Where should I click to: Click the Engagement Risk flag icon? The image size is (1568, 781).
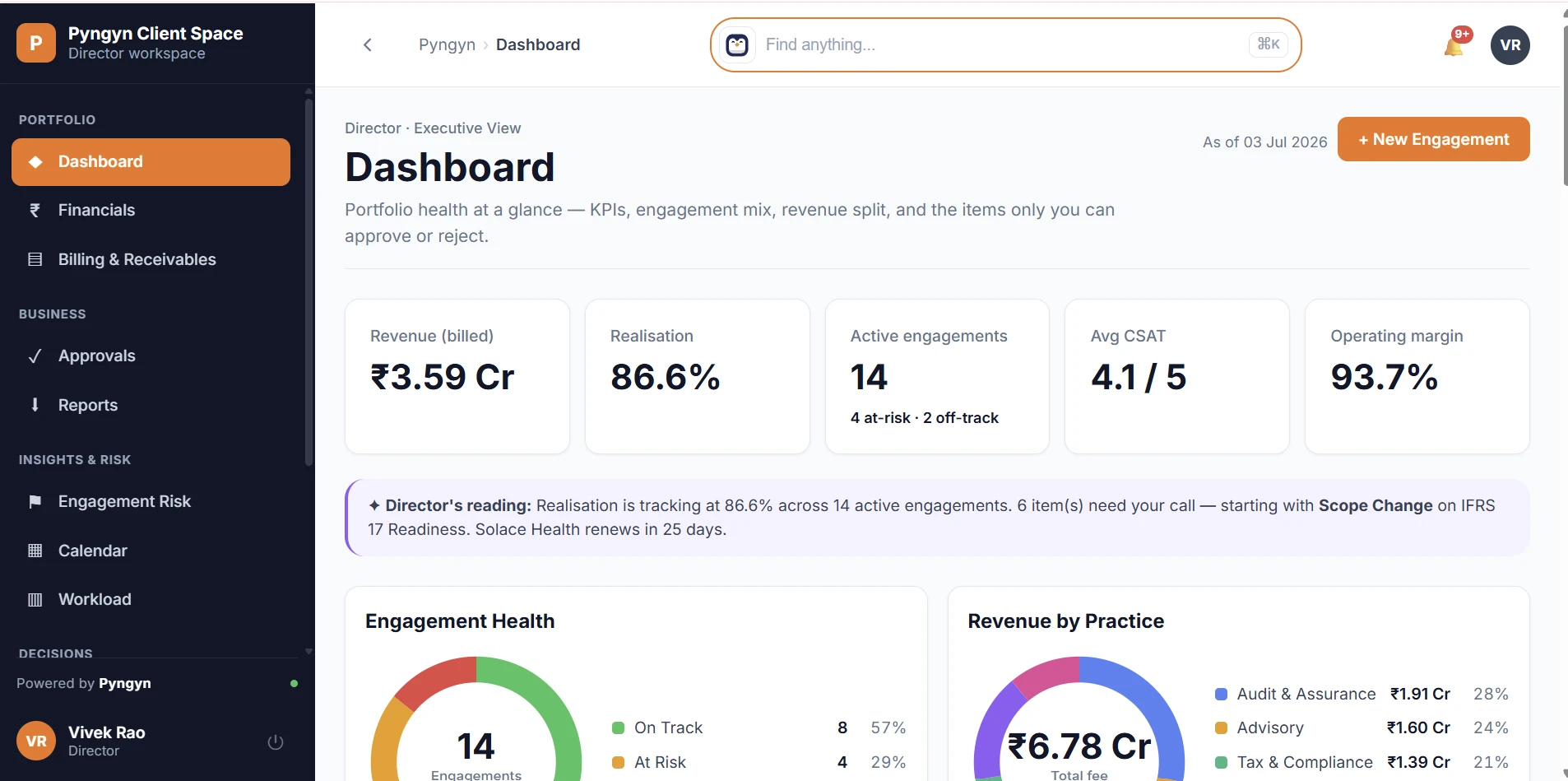click(x=35, y=502)
